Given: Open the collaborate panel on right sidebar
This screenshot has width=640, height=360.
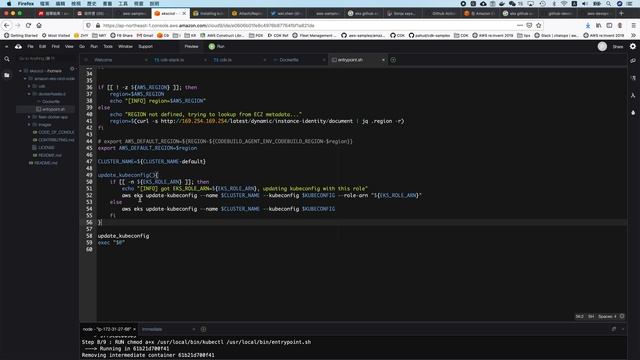Looking at the screenshot, I should [633, 60].
